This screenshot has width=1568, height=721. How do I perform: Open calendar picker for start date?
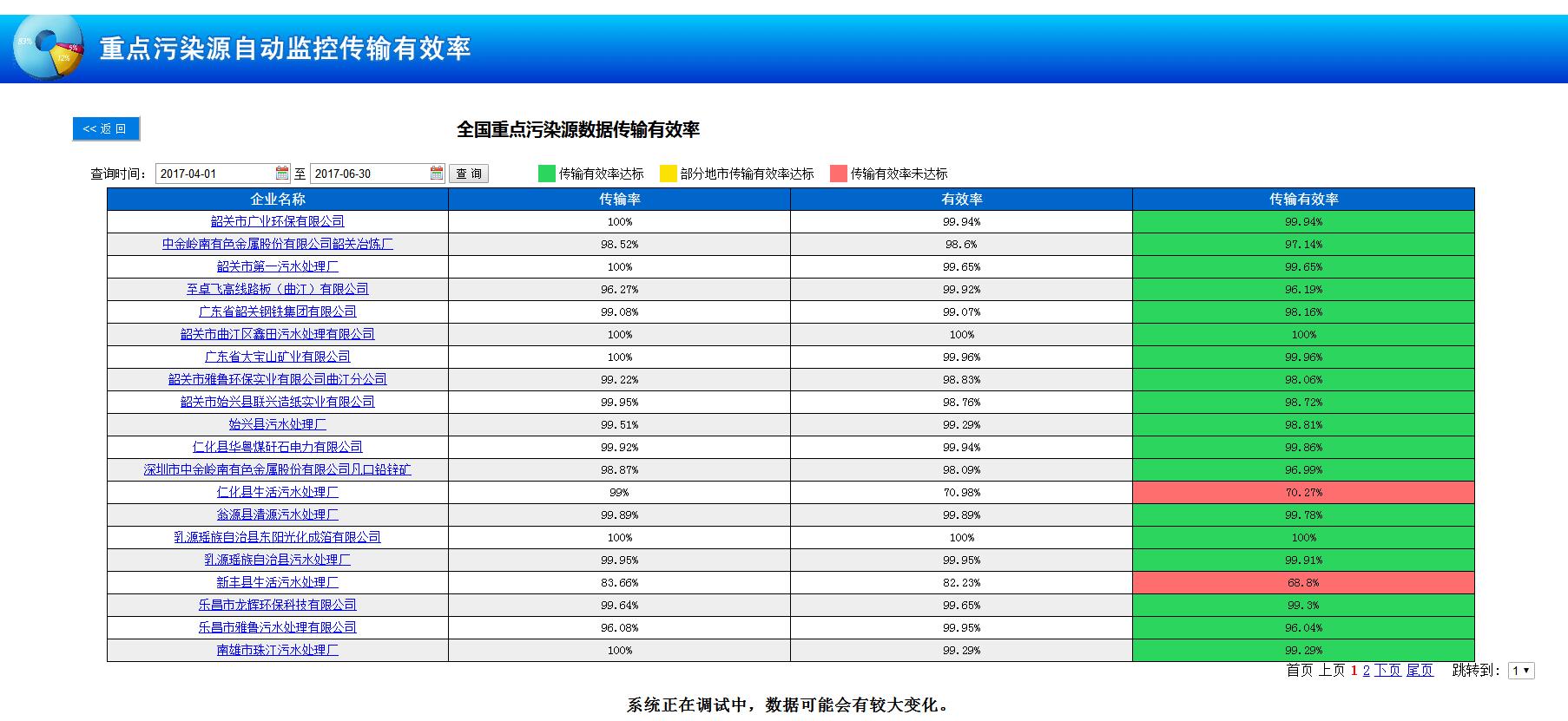click(x=282, y=174)
